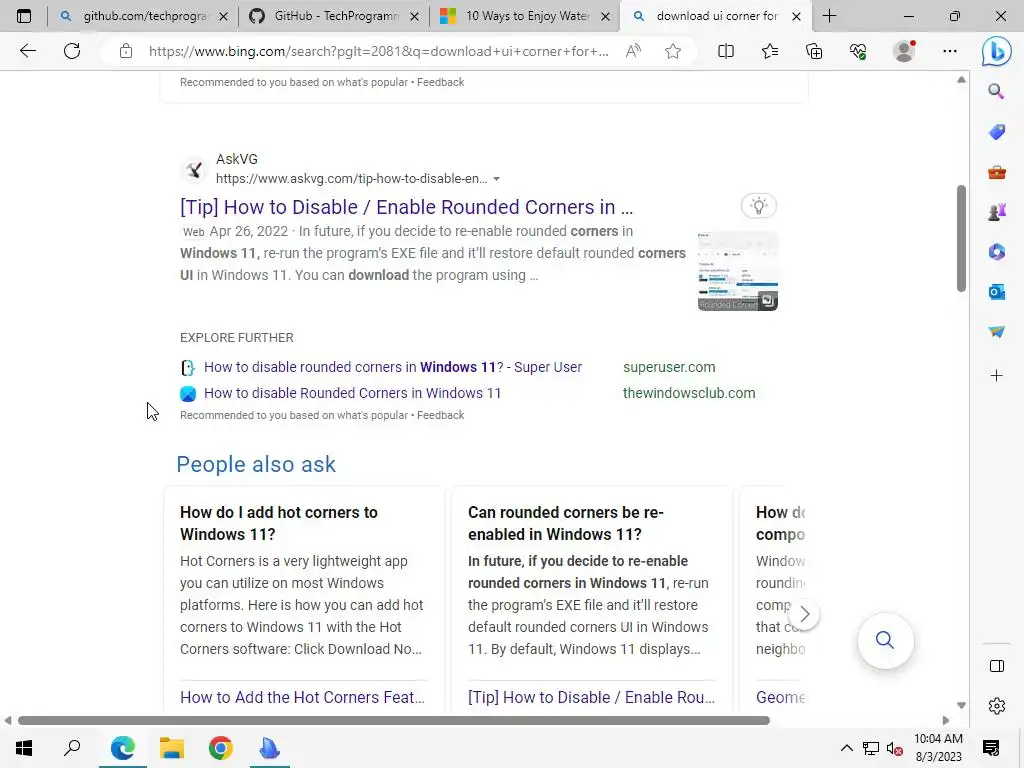Open sidebar settings gear

(997, 706)
